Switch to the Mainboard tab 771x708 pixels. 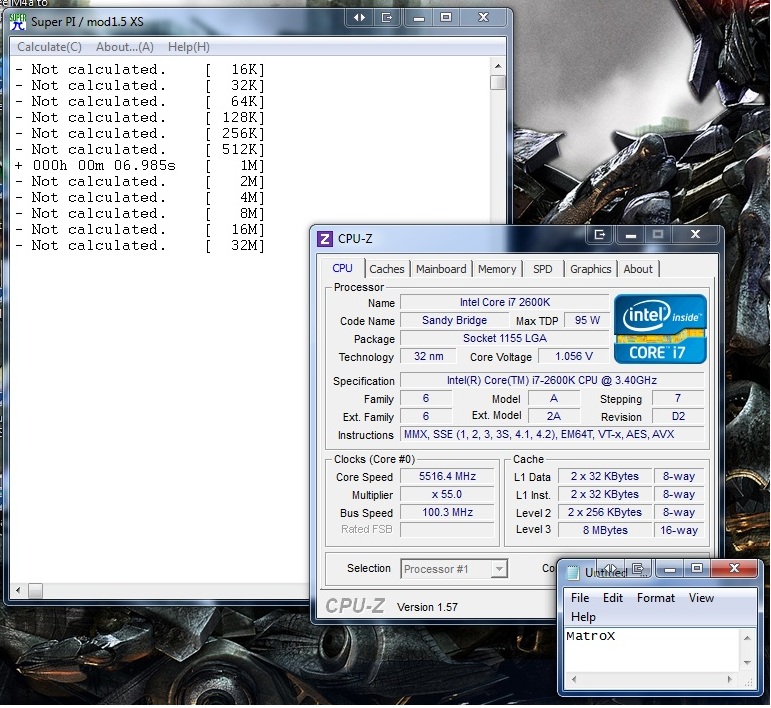[441, 269]
